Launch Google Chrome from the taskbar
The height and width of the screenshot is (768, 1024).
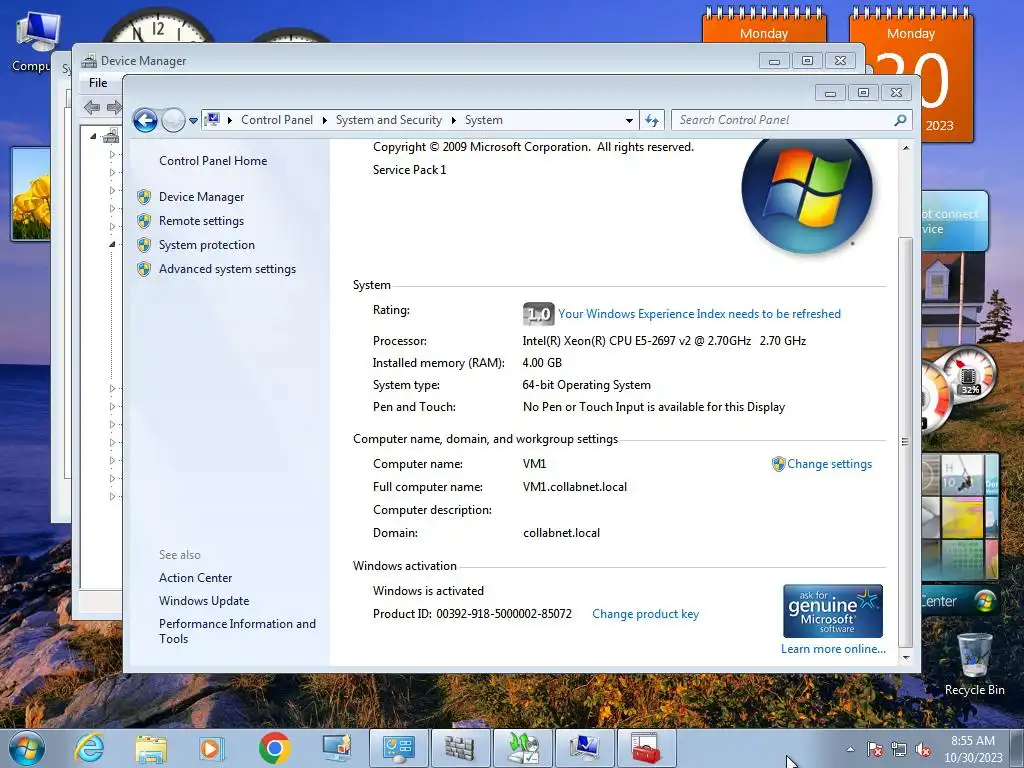coord(274,748)
